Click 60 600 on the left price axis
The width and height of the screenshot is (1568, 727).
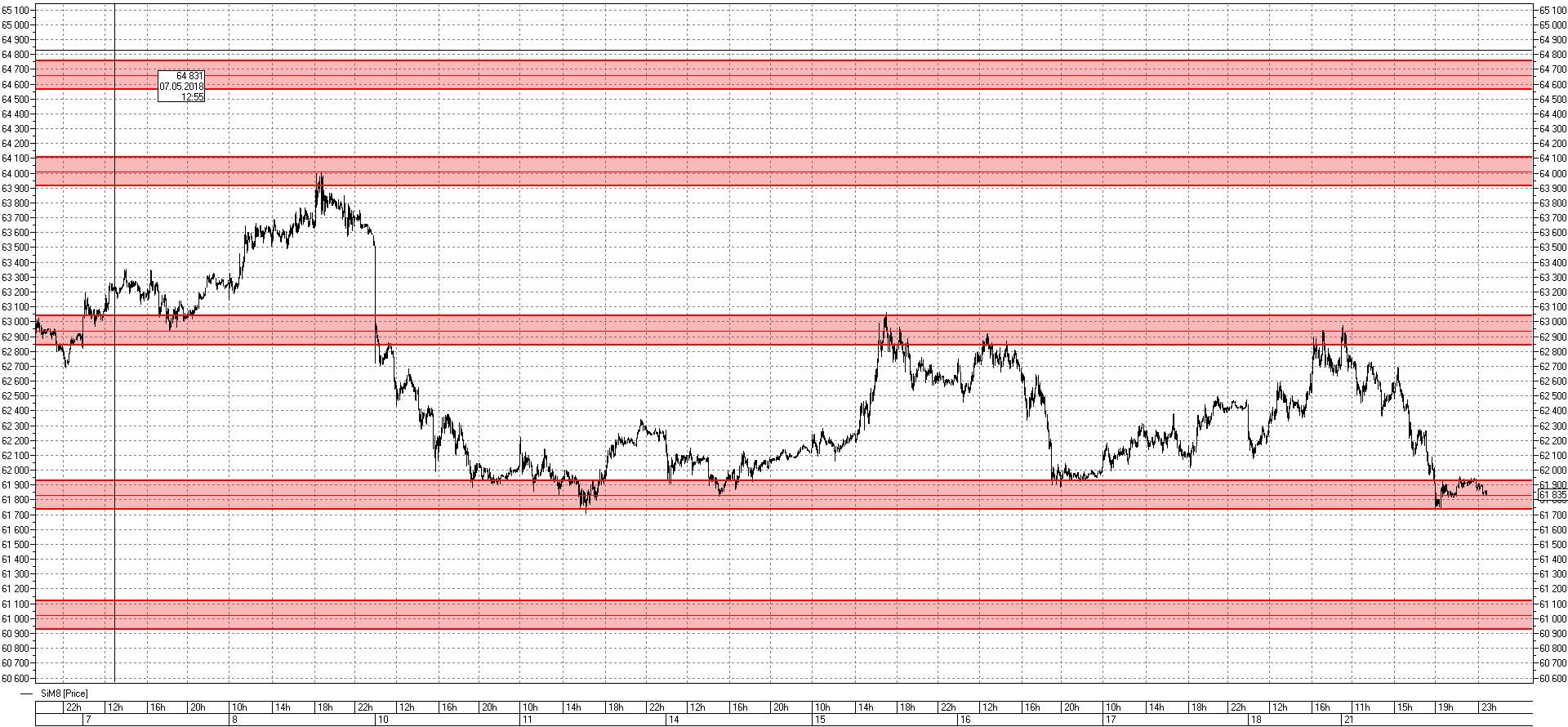click(x=16, y=678)
